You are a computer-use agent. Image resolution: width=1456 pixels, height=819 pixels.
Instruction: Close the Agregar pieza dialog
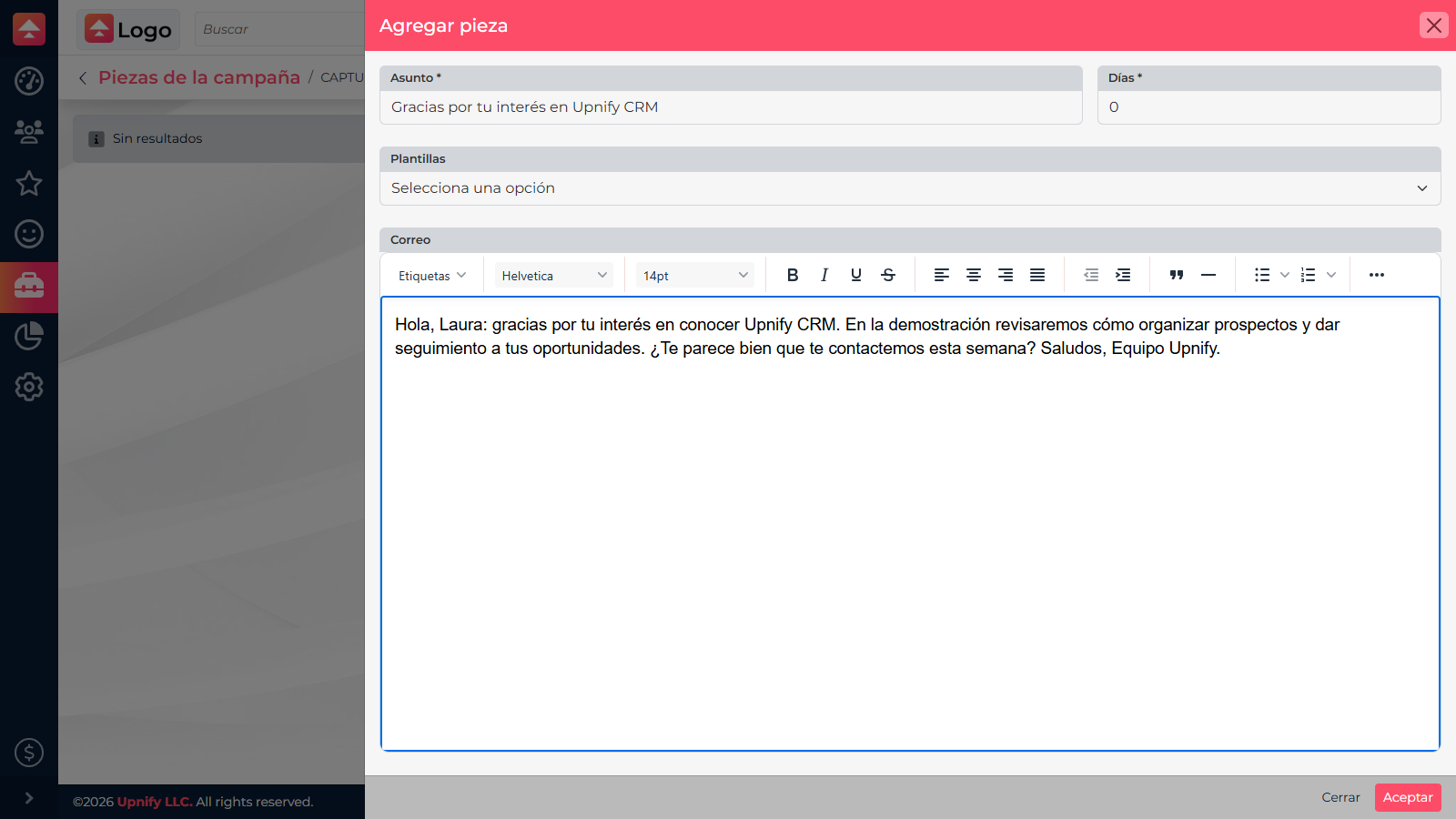tap(1434, 25)
